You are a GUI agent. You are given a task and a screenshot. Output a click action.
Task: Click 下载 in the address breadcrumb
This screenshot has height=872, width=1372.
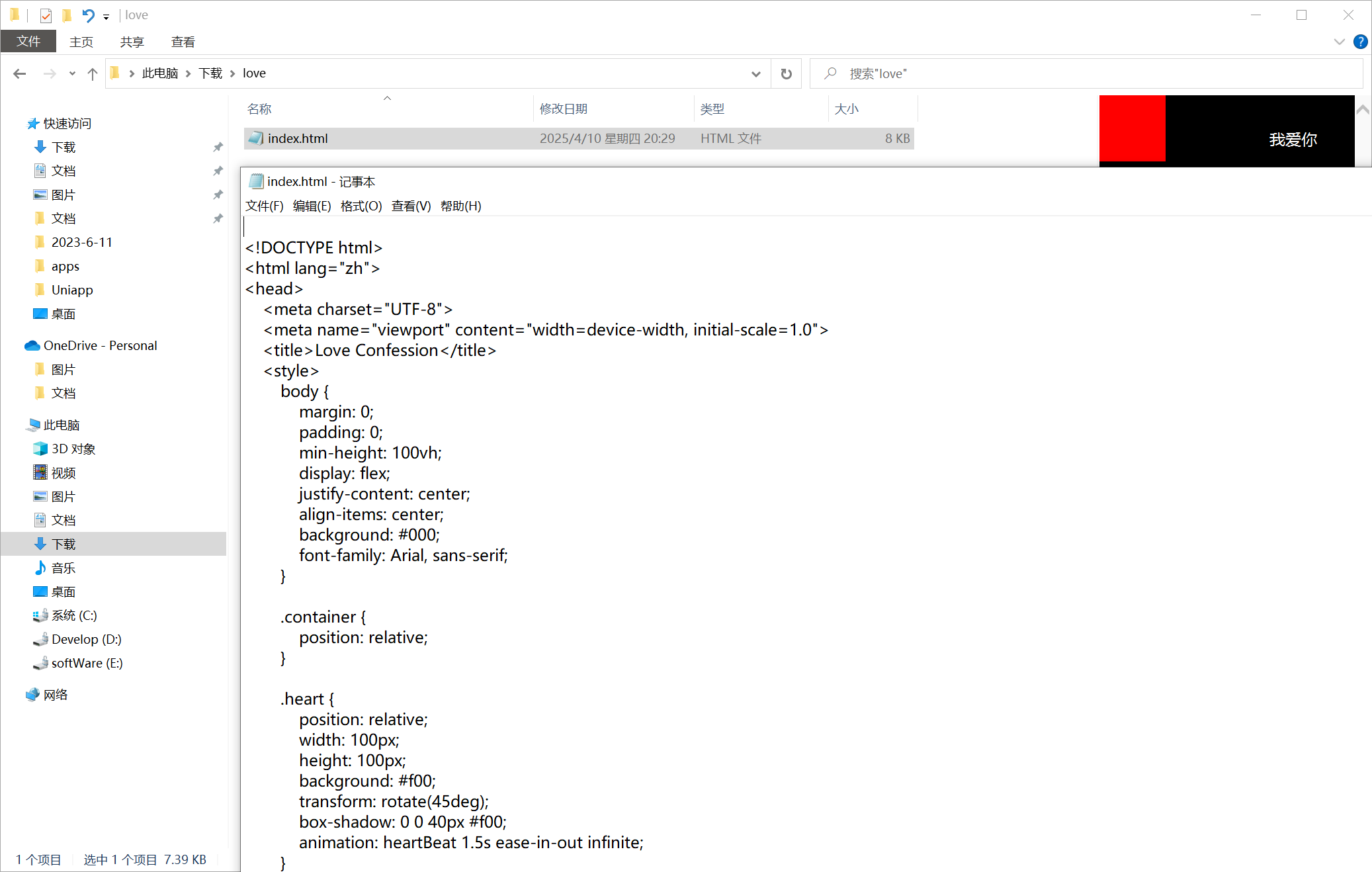pyautogui.click(x=210, y=73)
